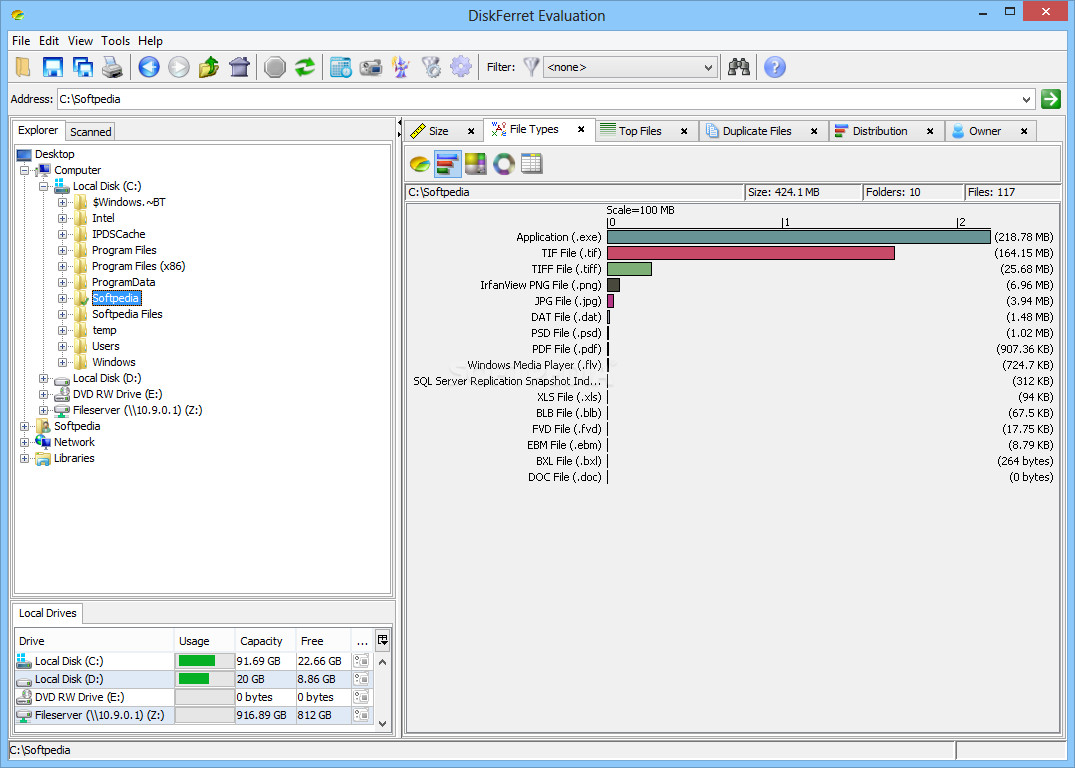1075x768 pixels.
Task: Open the Distribution tab
Action: point(880,131)
